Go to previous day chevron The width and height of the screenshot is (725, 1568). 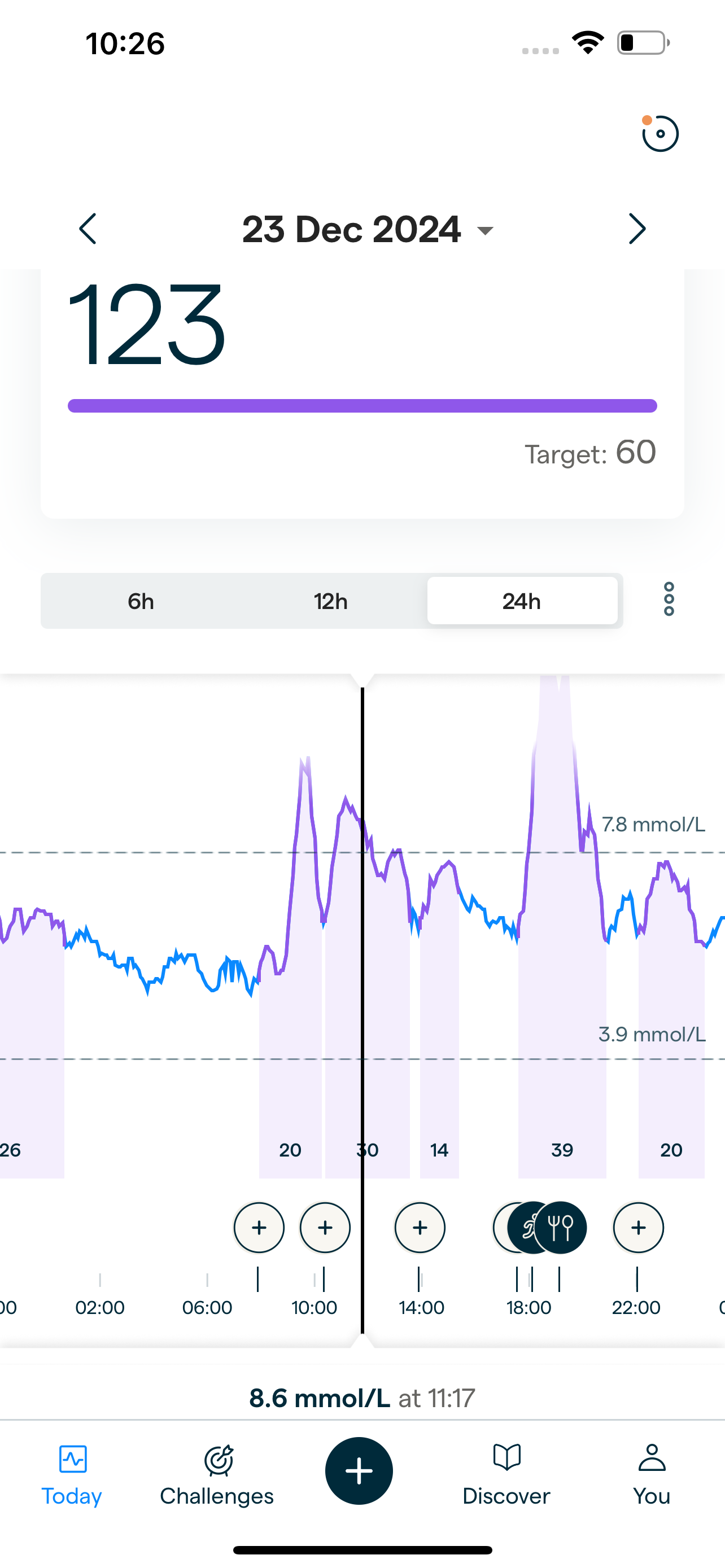point(88,229)
